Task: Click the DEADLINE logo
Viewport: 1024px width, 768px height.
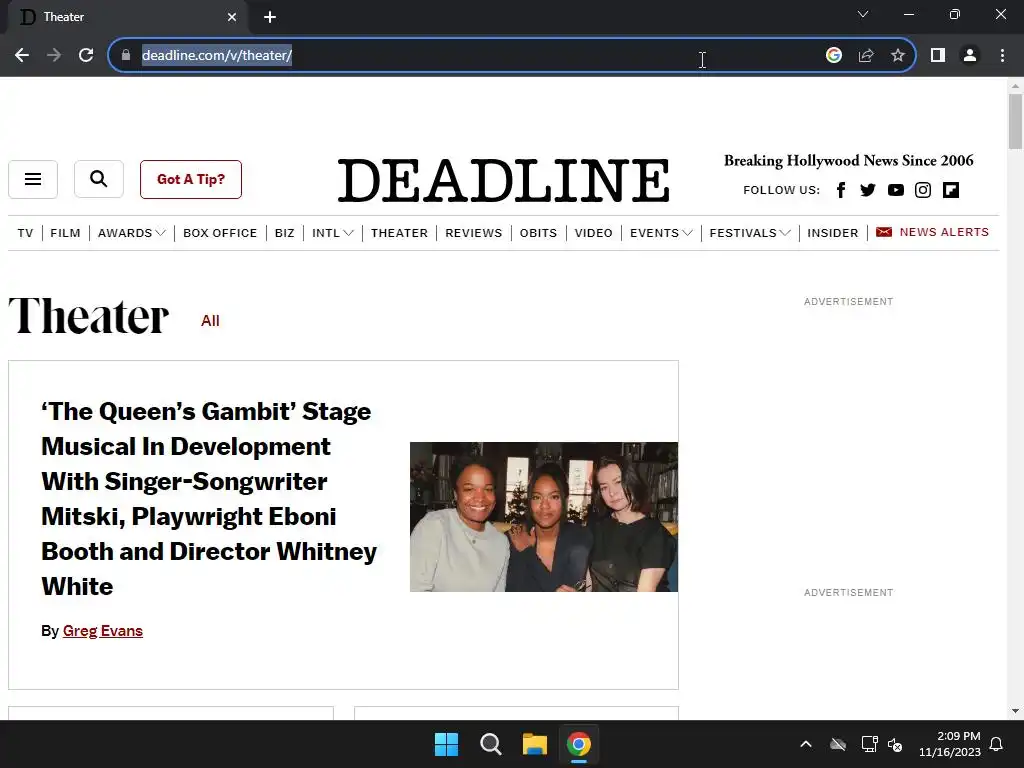Action: coord(504,180)
